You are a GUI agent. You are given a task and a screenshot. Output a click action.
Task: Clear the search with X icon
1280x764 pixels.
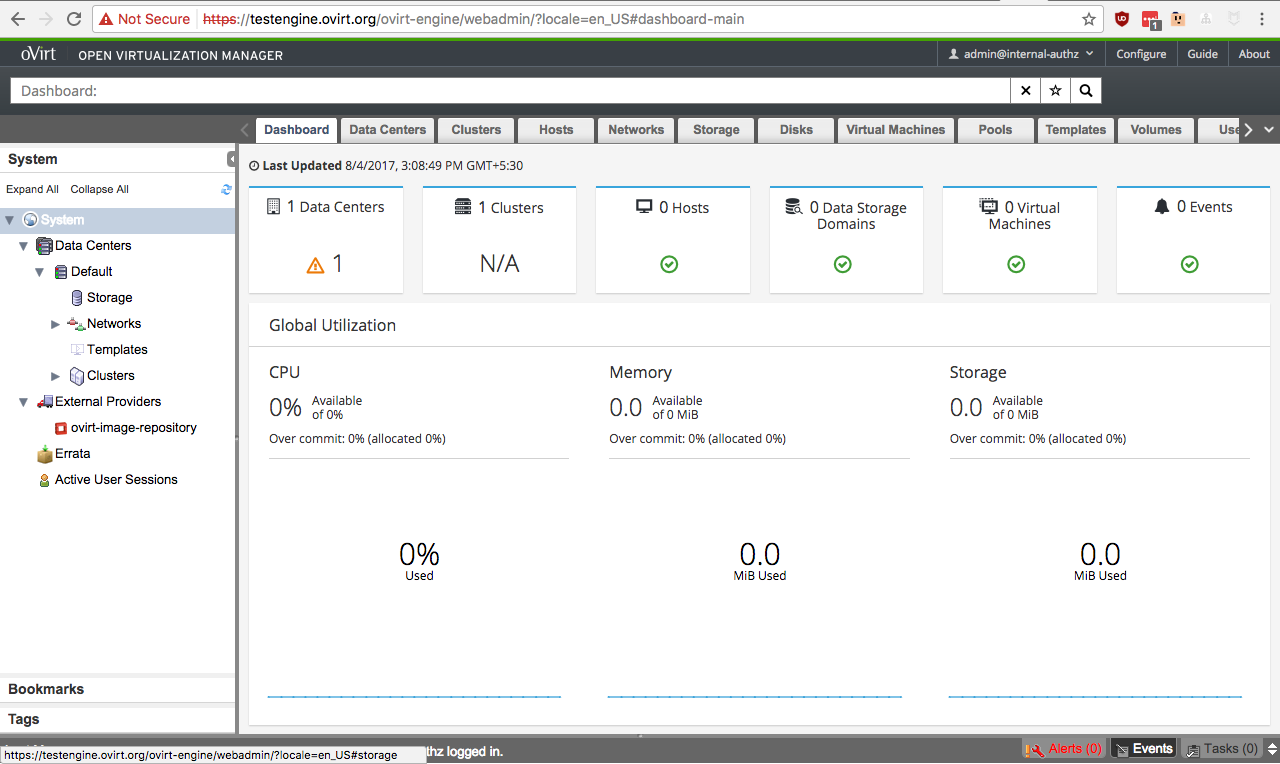(x=1025, y=91)
